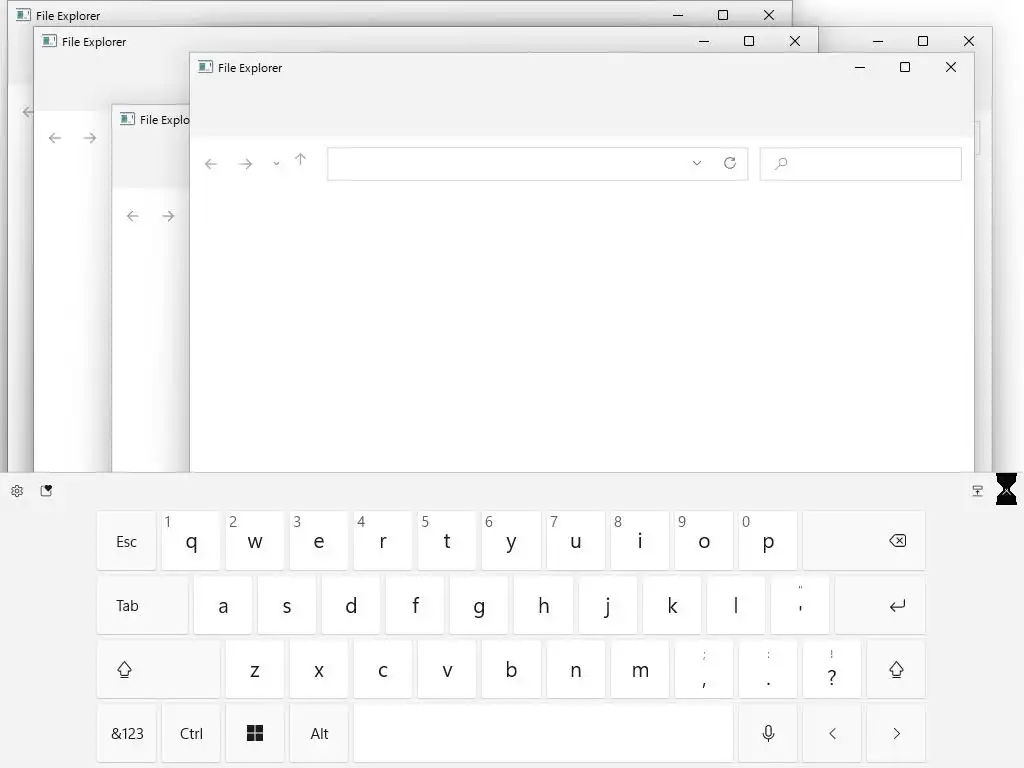The image size is (1024, 768).
Task: Click Forward arrow in second File Explorer window
Action: (x=90, y=138)
